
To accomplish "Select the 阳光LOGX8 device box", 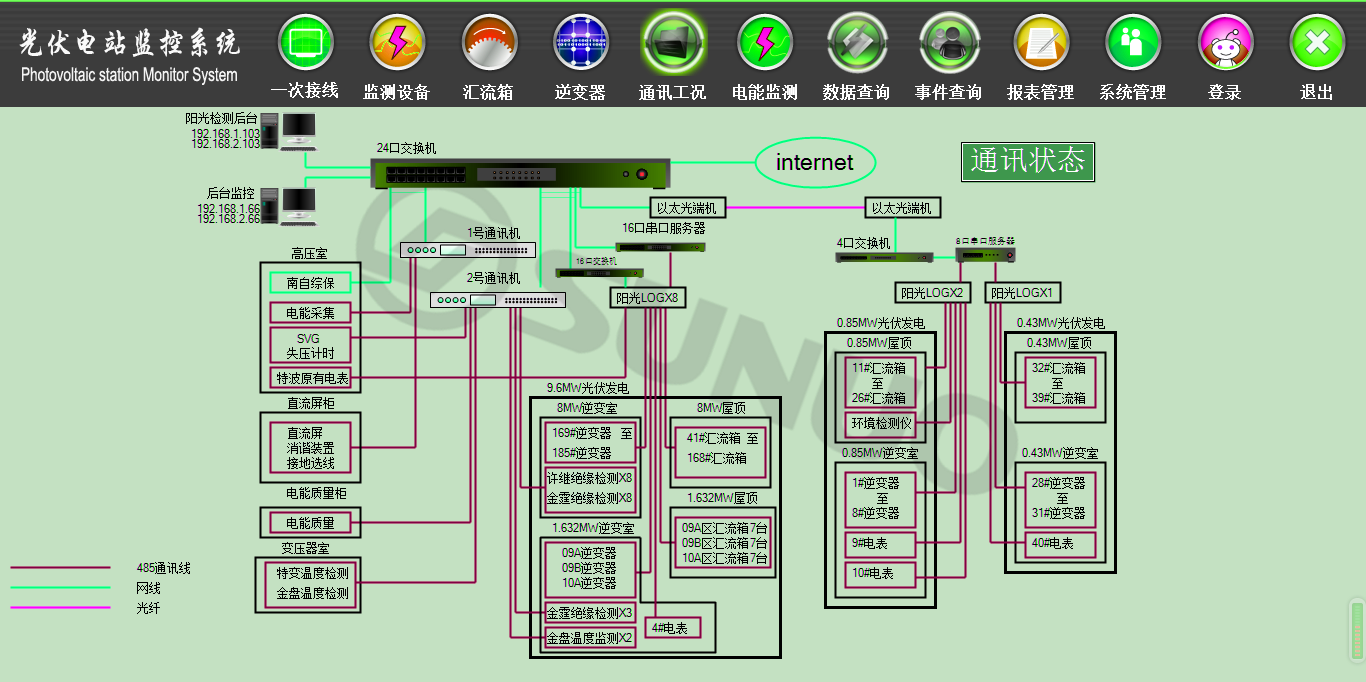I will (647, 298).
